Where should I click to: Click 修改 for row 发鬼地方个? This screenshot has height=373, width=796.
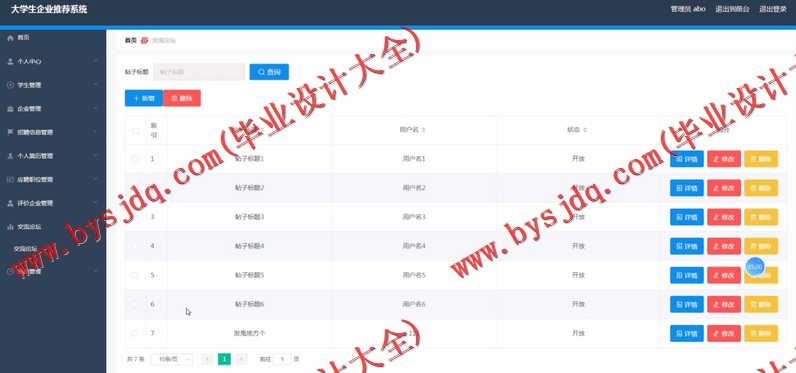pos(724,333)
